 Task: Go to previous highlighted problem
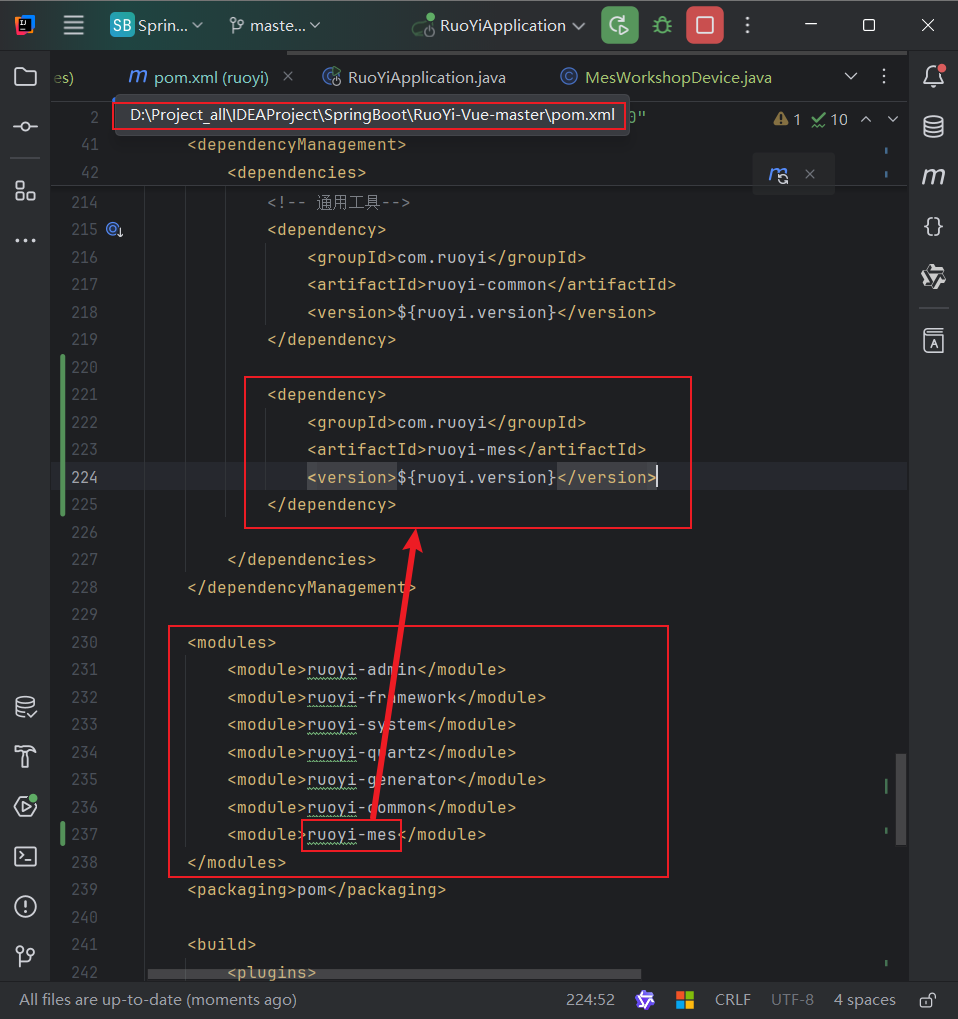(x=866, y=120)
